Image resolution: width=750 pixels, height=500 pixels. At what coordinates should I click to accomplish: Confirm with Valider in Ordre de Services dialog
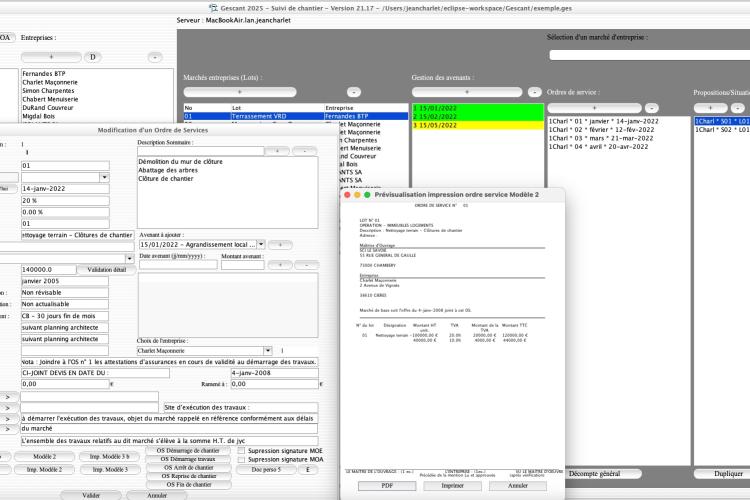pos(91,496)
